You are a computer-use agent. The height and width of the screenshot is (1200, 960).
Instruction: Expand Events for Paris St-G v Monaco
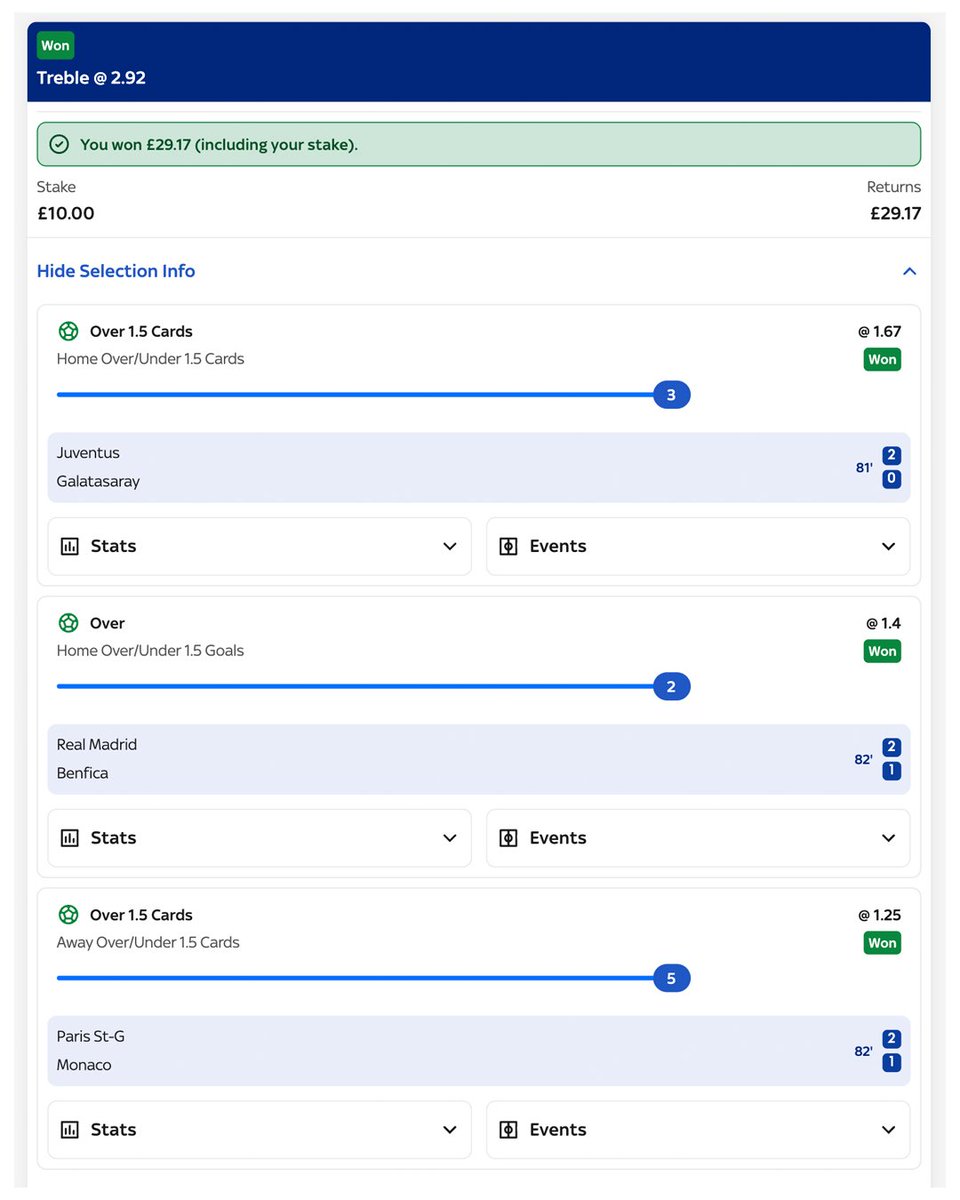[698, 1130]
